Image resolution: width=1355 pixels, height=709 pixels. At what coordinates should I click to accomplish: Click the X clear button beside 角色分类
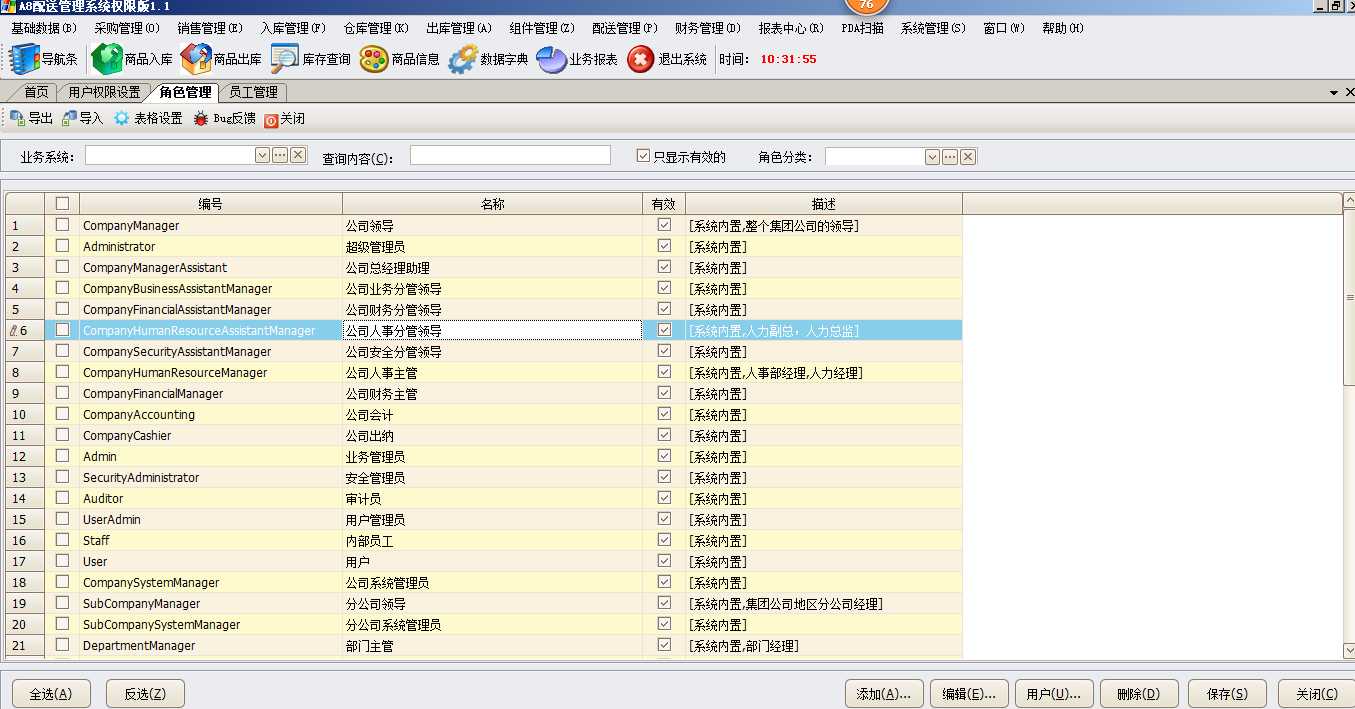tap(968, 157)
